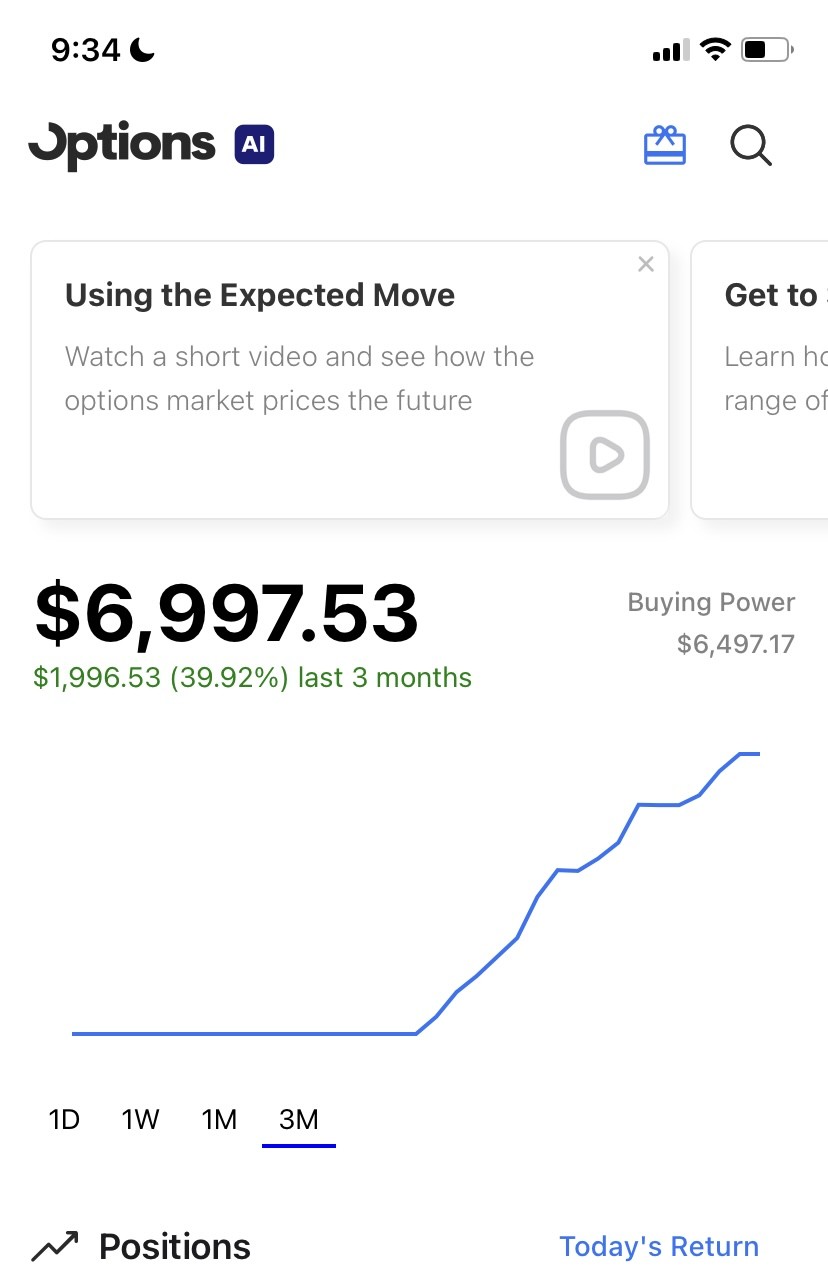Tap the search magnifier icon
This screenshot has width=828, height=1282.
click(751, 146)
